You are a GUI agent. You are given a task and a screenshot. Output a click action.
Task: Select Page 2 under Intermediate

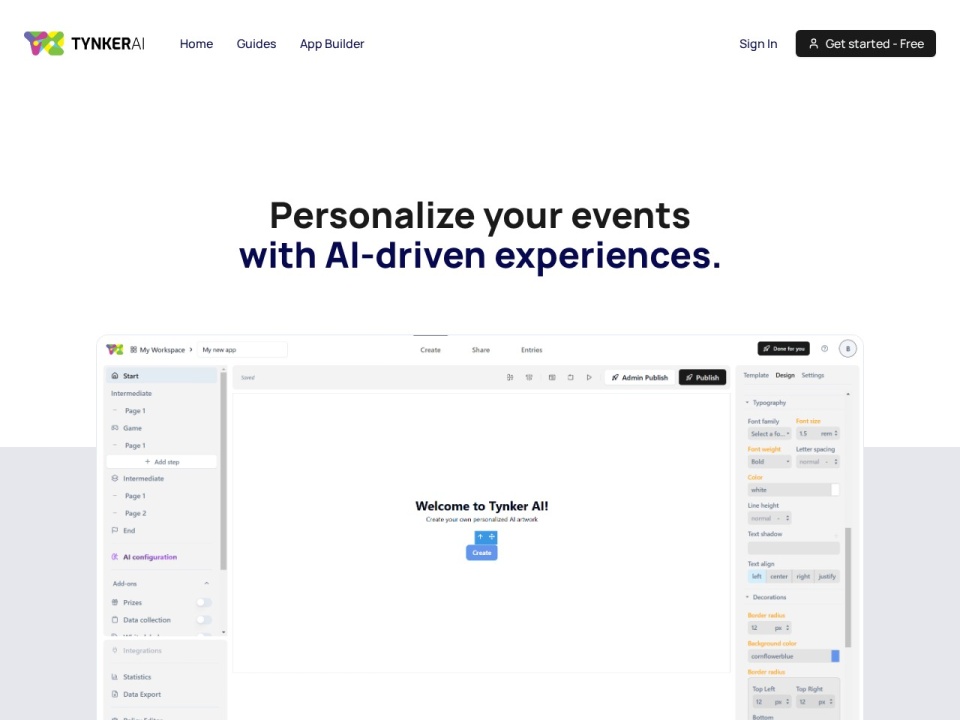[x=135, y=513]
